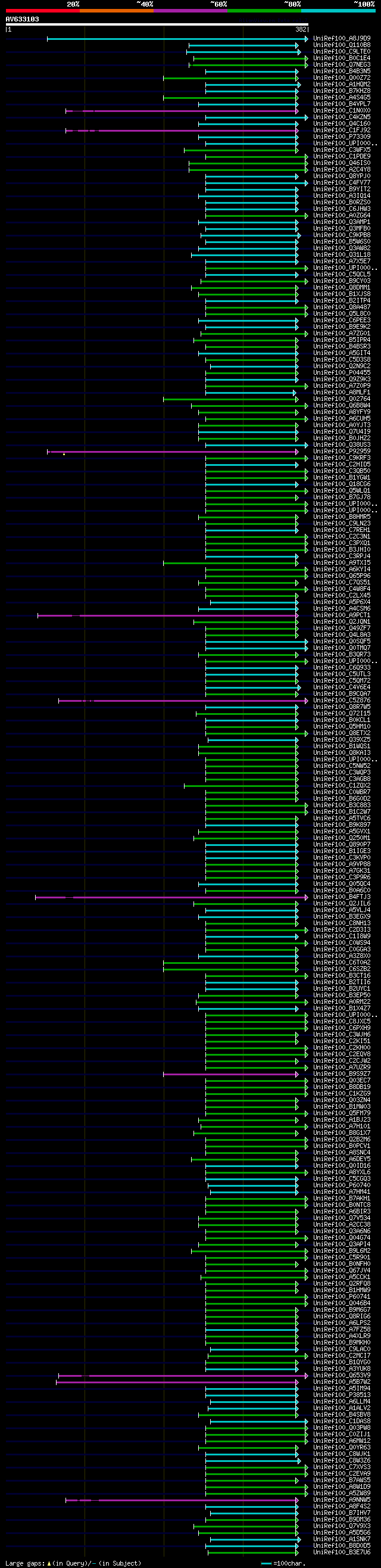Select the UniRef100_Q2JQN1 label

[x=342, y=622]
